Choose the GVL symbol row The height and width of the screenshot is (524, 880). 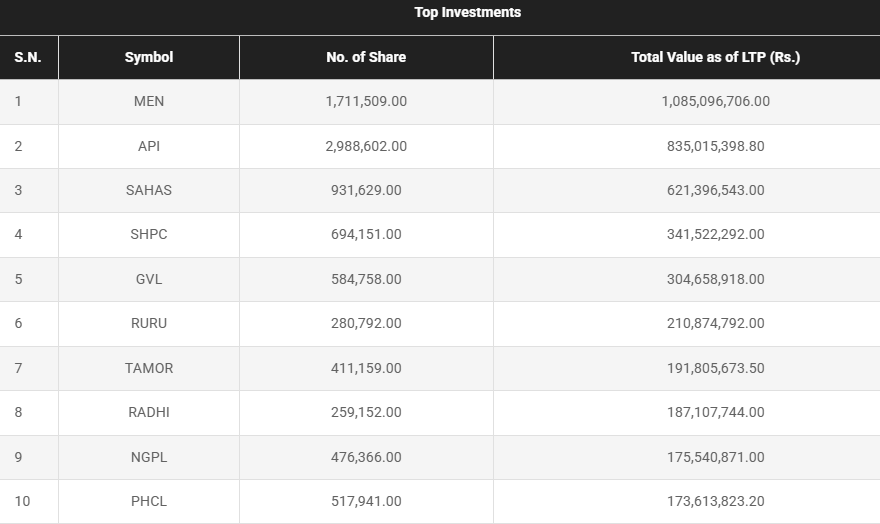tap(149, 279)
